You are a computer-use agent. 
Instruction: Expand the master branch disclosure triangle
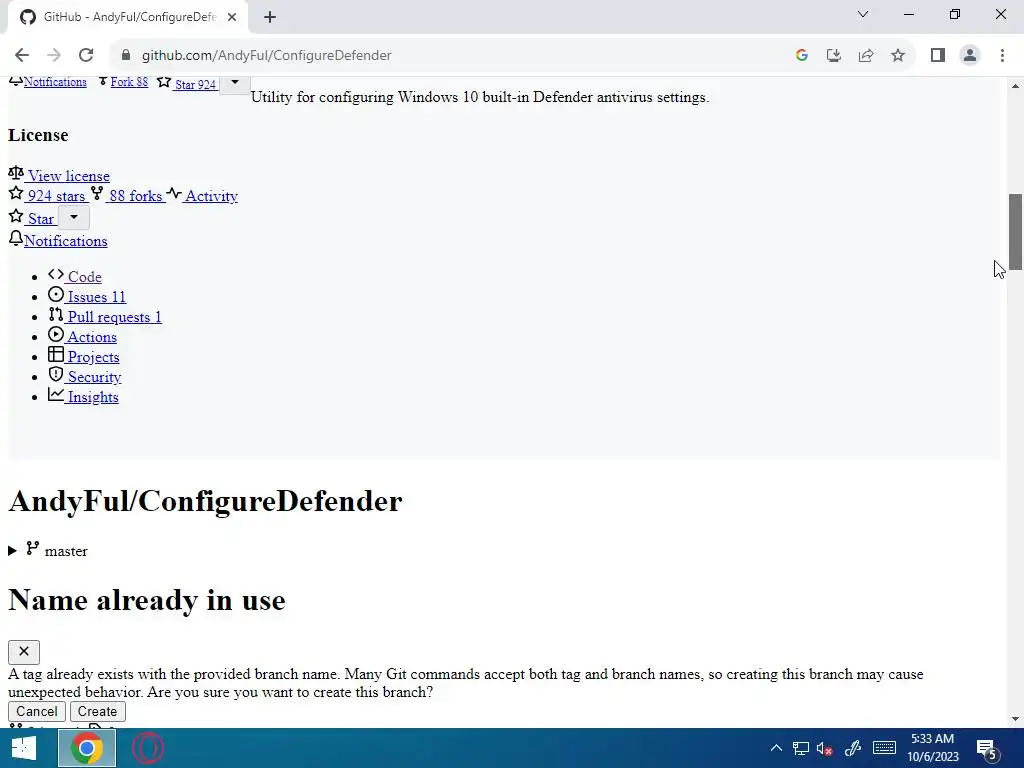click(x=12, y=551)
